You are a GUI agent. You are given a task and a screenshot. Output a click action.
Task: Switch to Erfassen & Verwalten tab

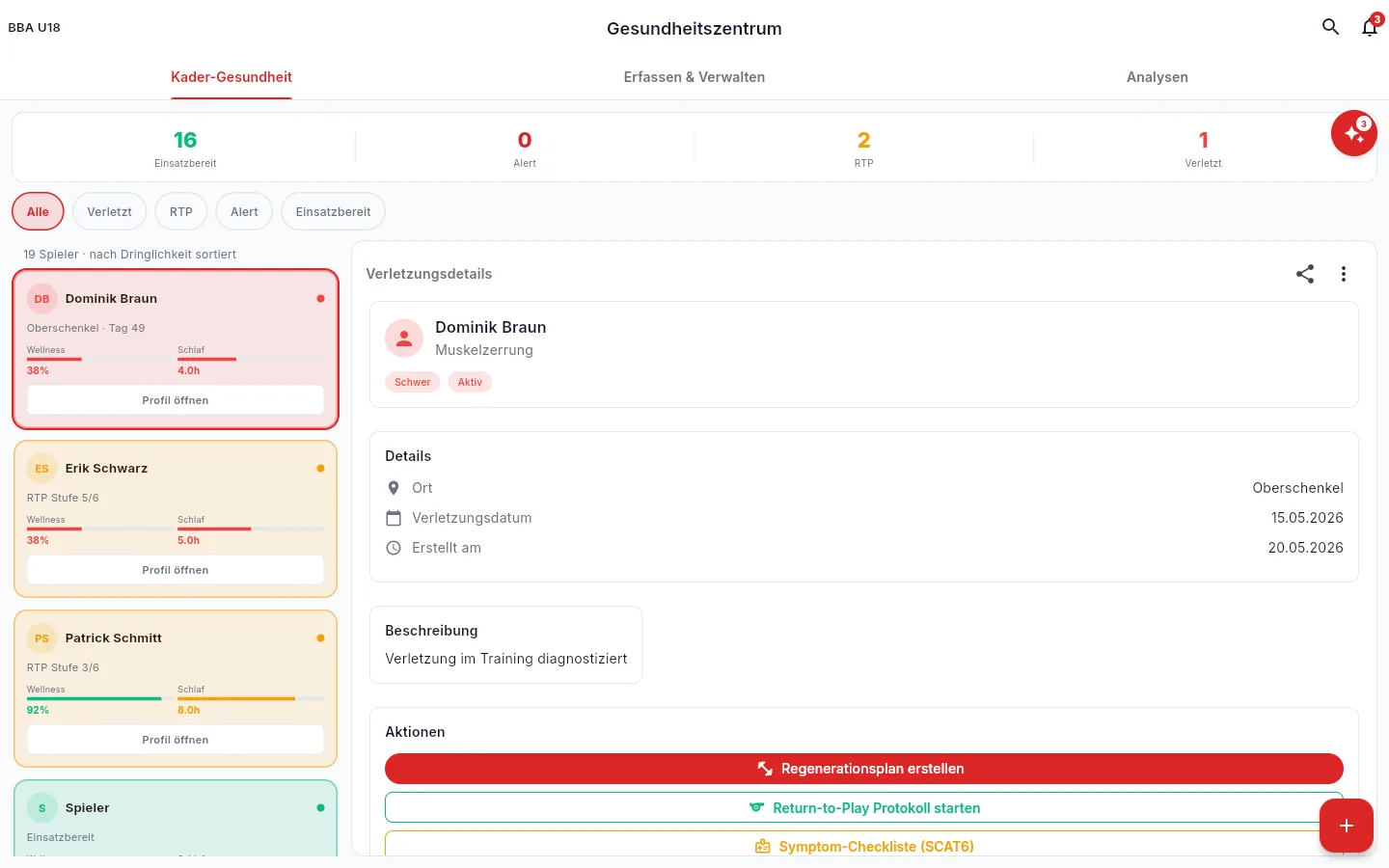694,77
